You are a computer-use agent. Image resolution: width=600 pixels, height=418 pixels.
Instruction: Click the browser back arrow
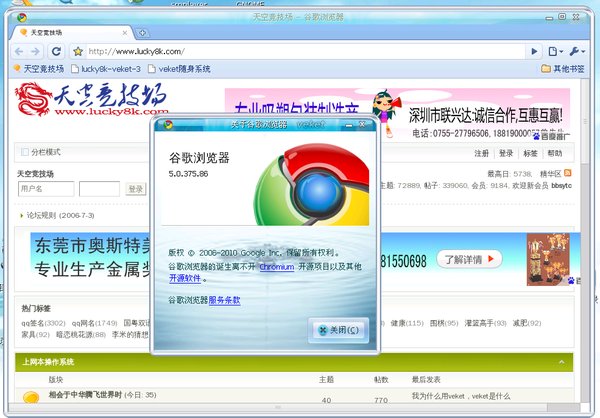[19, 51]
